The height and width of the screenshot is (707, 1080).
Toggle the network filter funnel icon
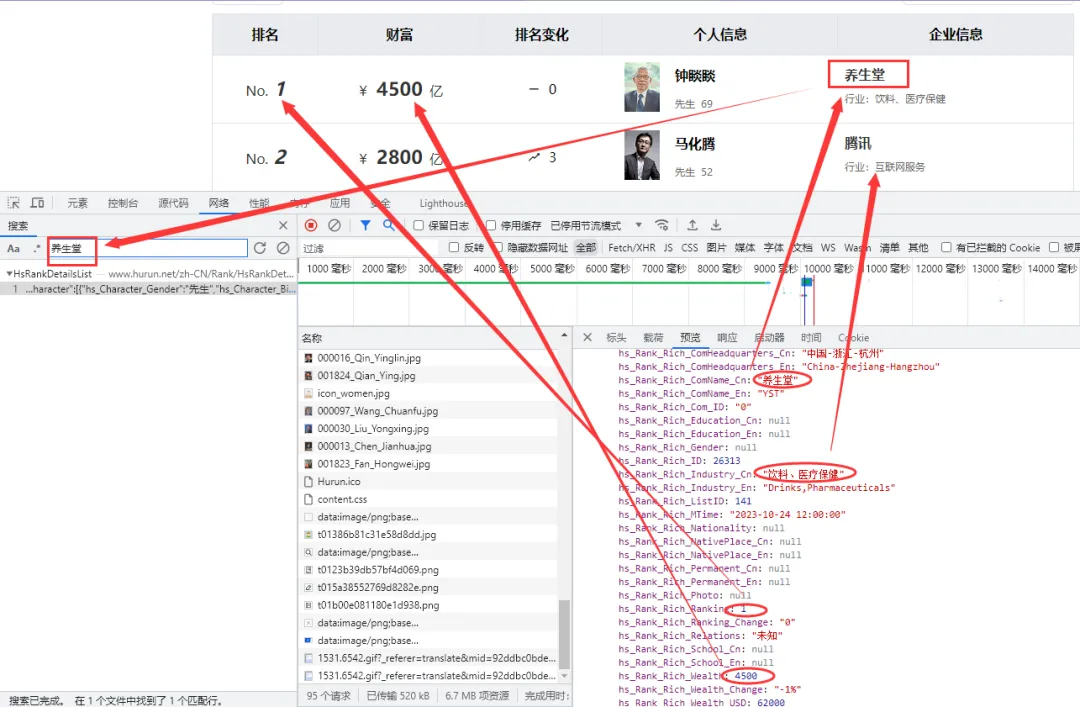365,225
